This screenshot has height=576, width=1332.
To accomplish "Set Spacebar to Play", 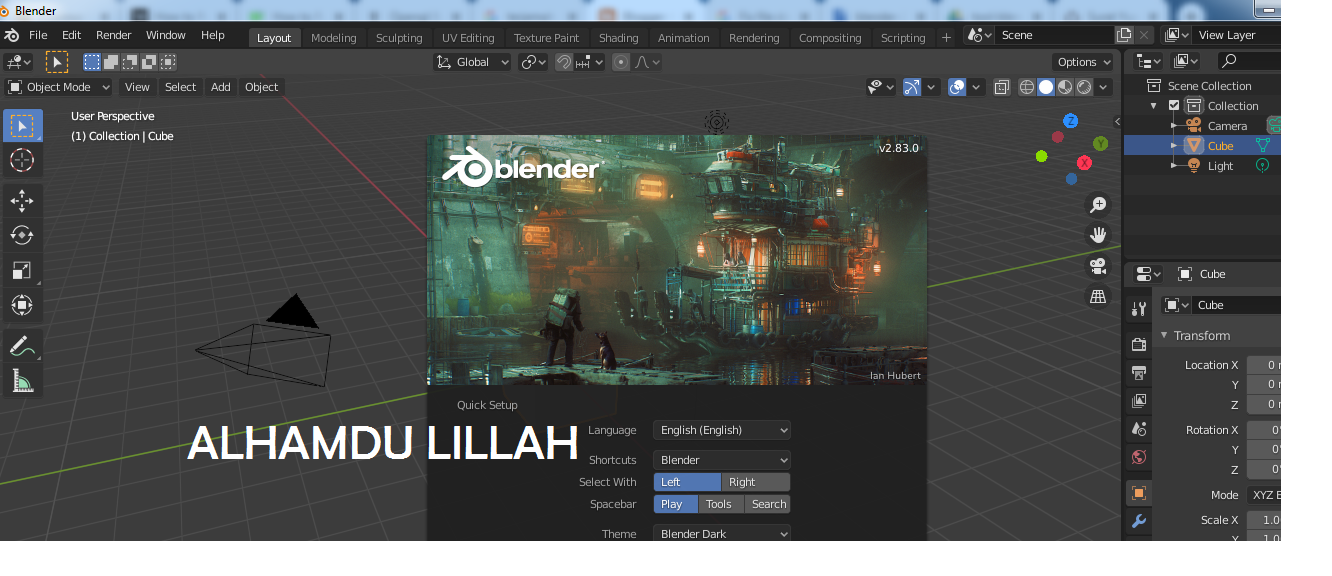I will coord(676,504).
